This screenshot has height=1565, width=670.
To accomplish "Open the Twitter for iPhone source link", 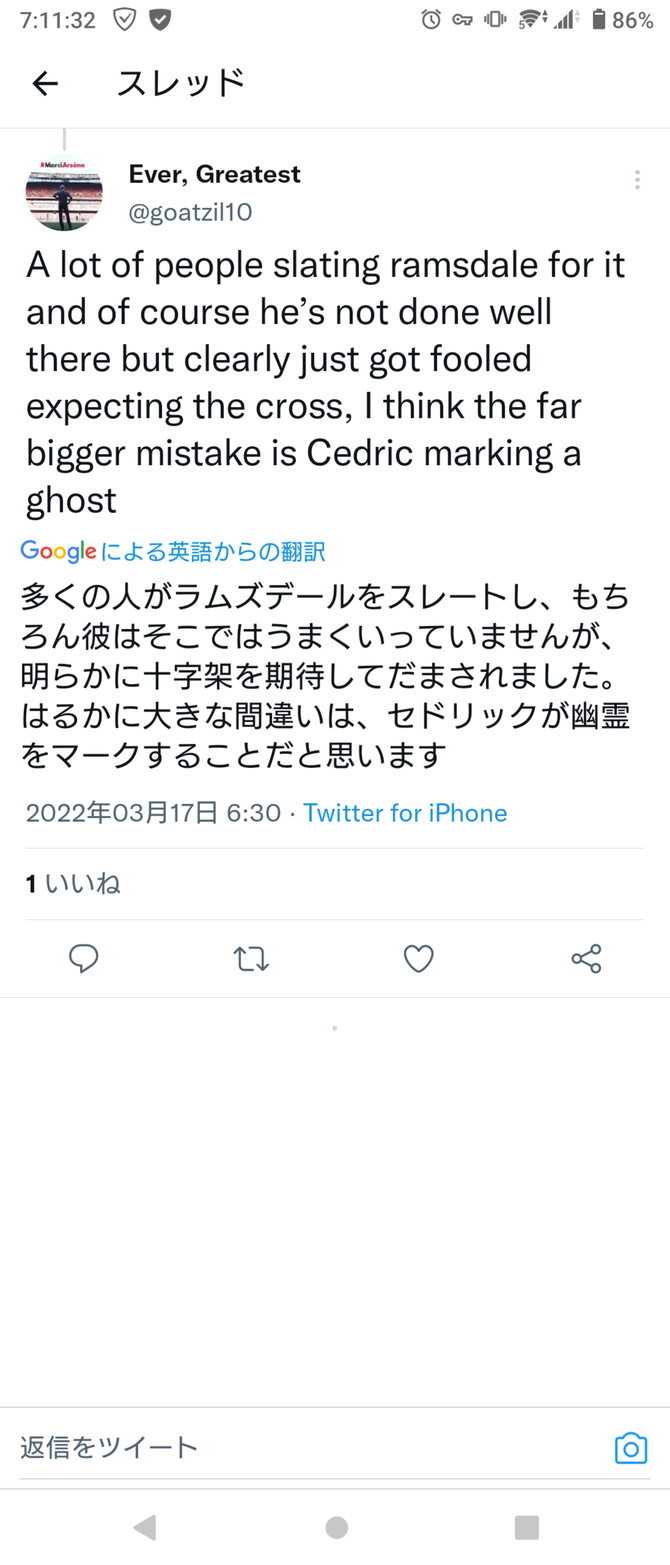I will pyautogui.click(x=405, y=813).
